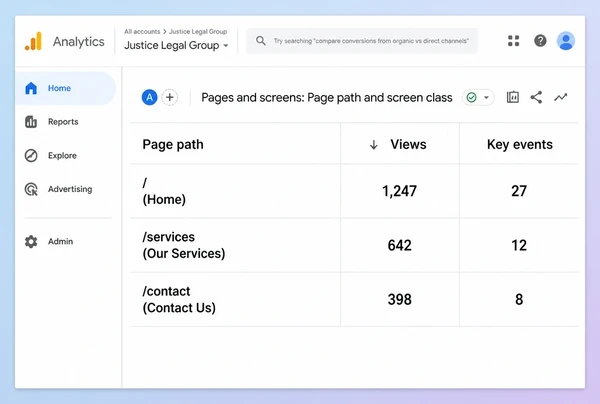Click the Analytics product name
This screenshot has width=600, height=404.
(78, 41)
